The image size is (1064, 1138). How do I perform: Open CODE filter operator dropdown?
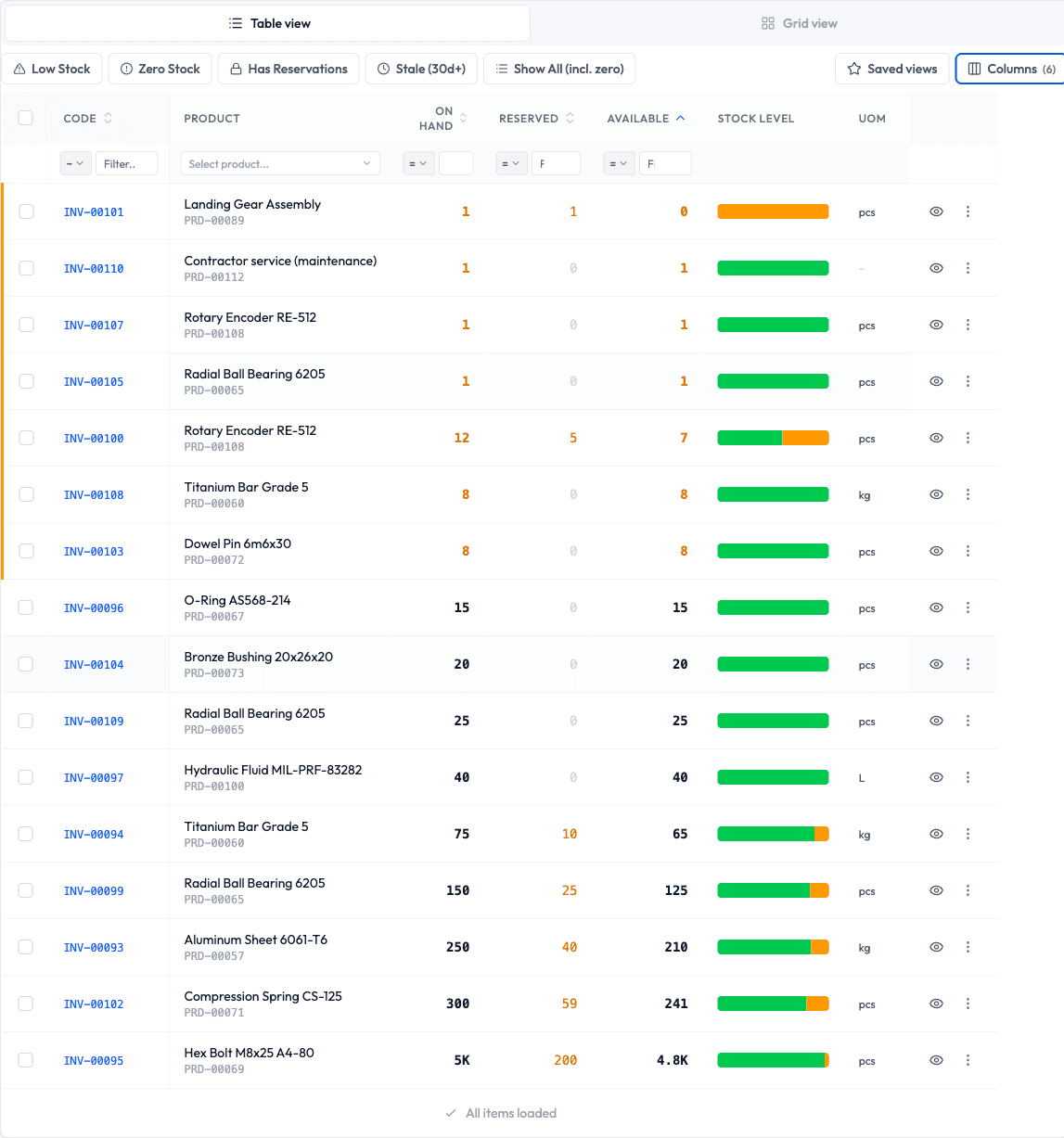[75, 163]
